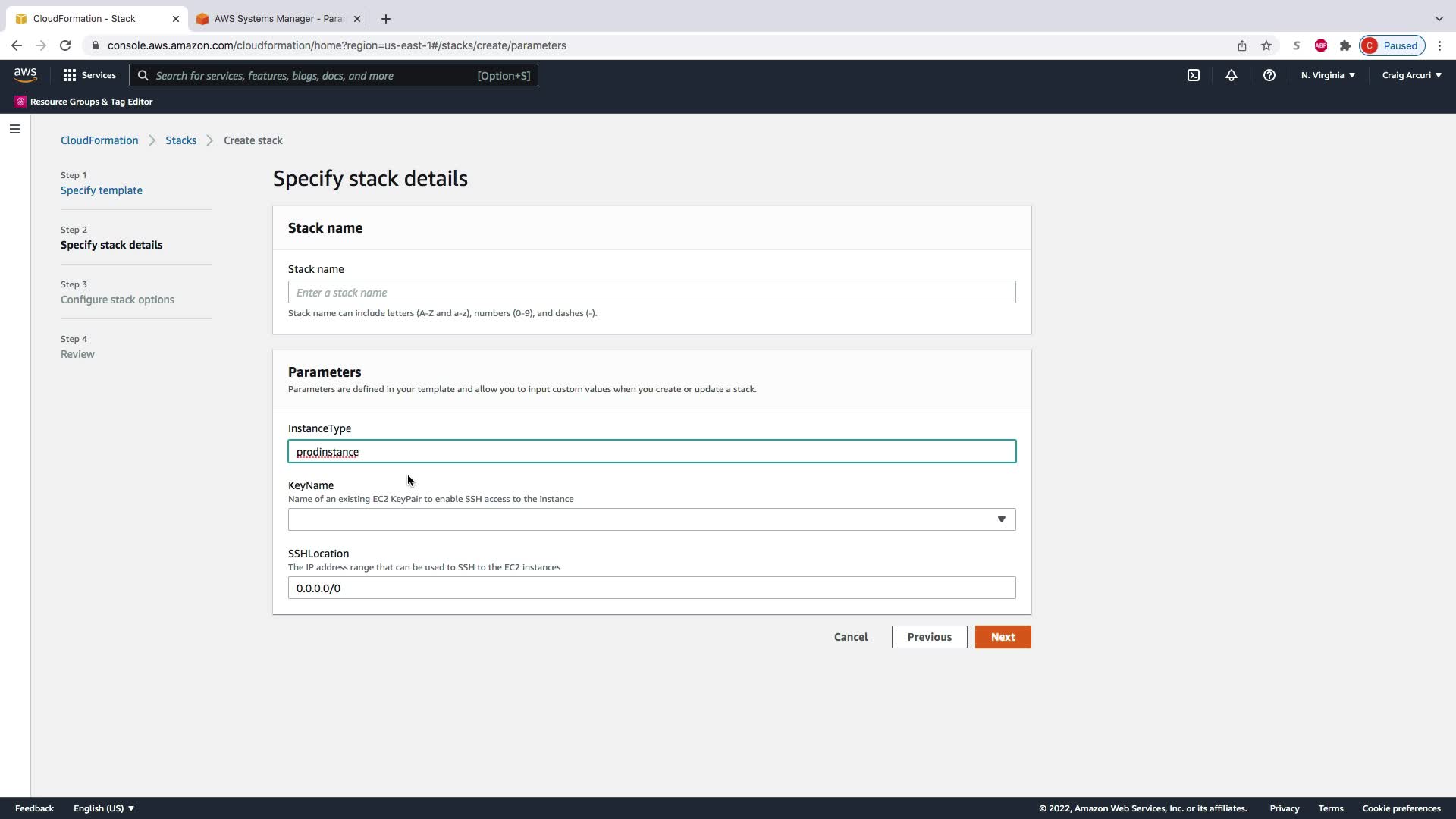Switch to AWS Systems Manager tab
Viewport: 1456px width, 819px height.
coord(278,19)
